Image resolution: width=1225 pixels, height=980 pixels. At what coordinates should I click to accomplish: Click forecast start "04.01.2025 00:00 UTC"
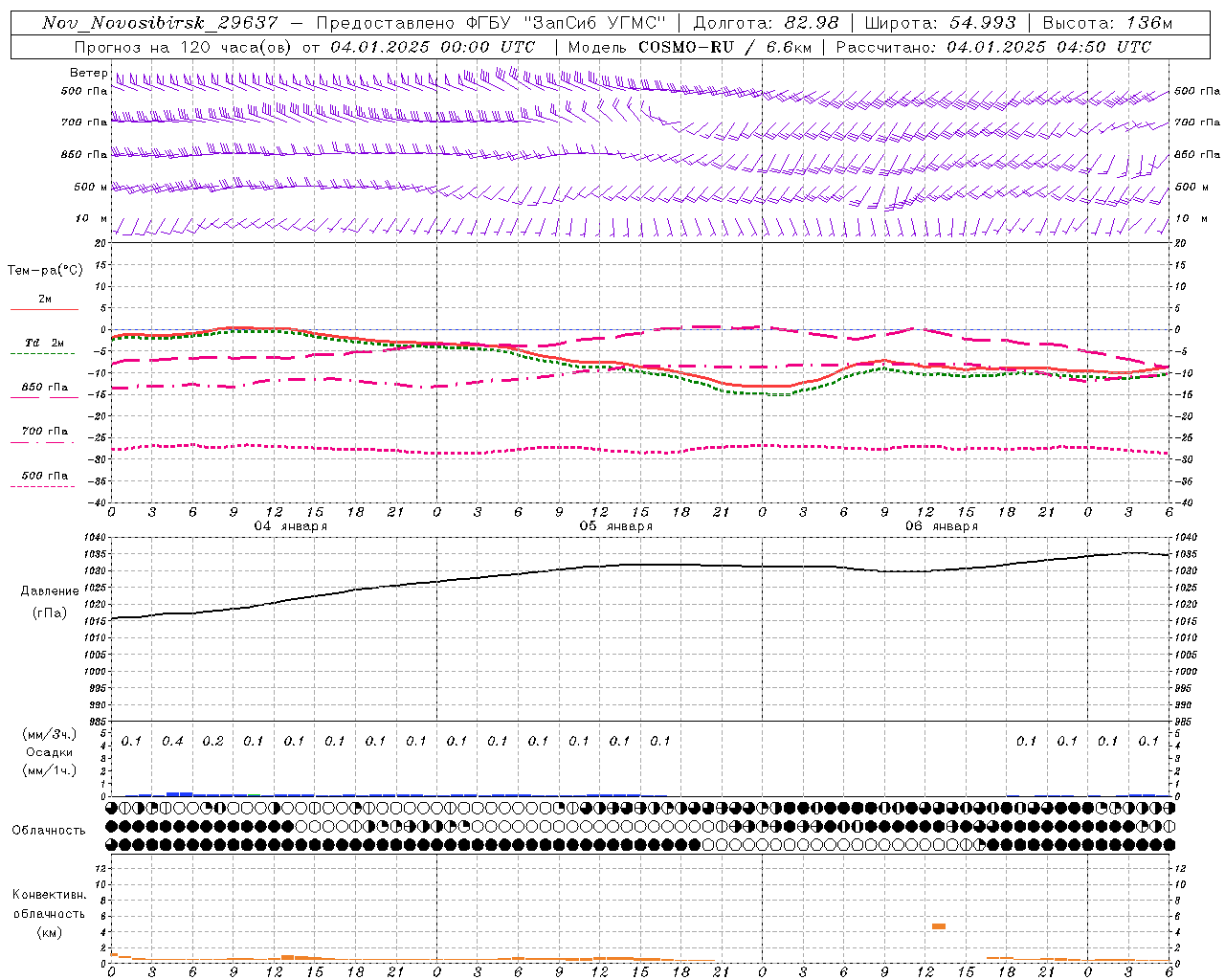(x=433, y=47)
